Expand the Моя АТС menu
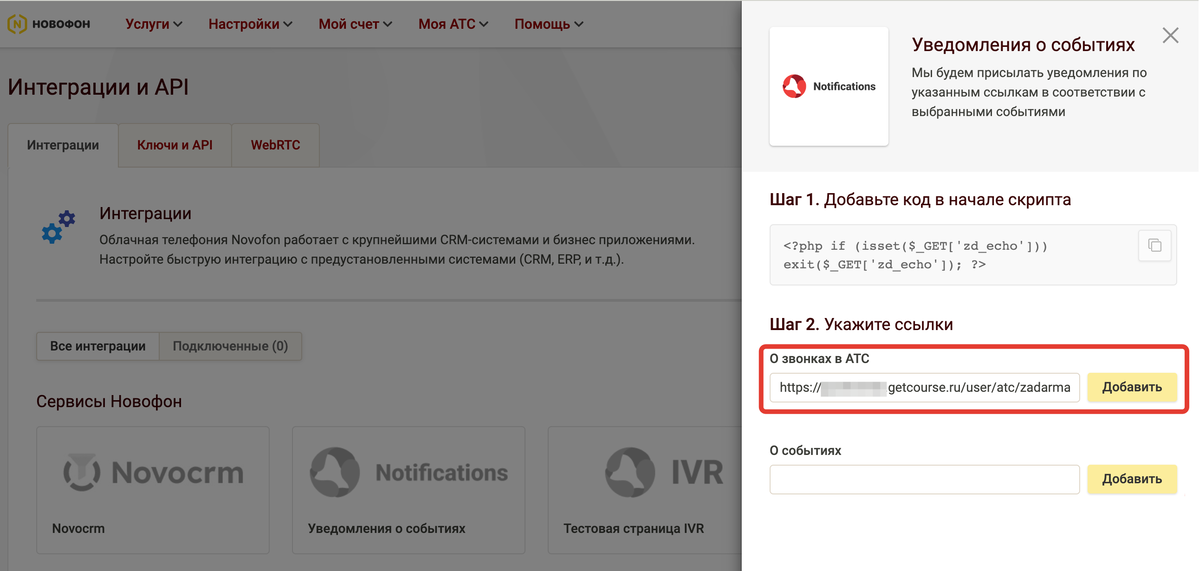The width and height of the screenshot is (1199, 571). [453, 24]
